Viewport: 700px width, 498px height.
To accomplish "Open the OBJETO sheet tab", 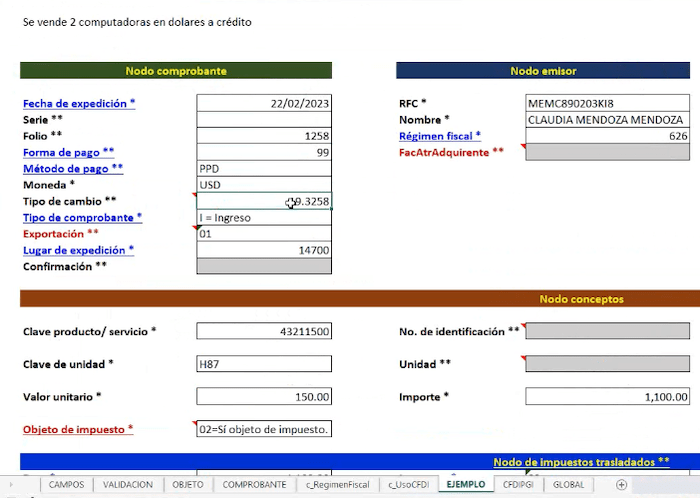I will click(x=187, y=485).
